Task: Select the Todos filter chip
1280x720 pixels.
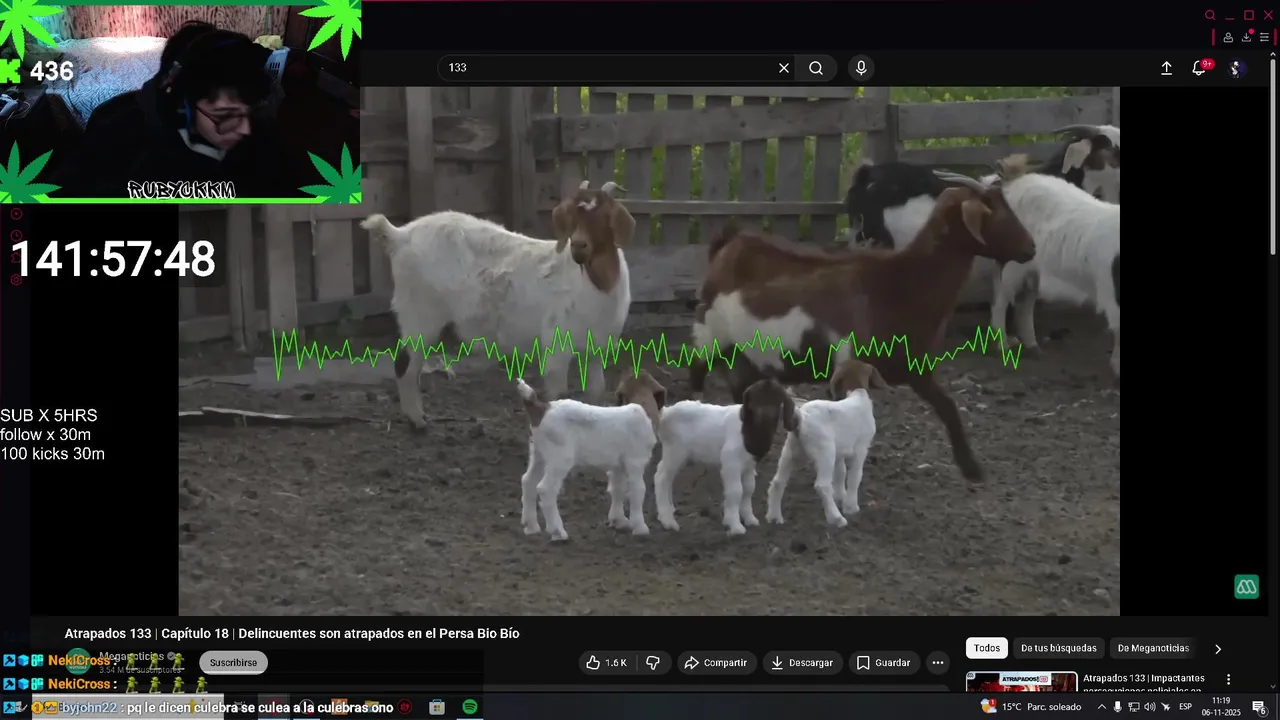Action: [x=987, y=648]
